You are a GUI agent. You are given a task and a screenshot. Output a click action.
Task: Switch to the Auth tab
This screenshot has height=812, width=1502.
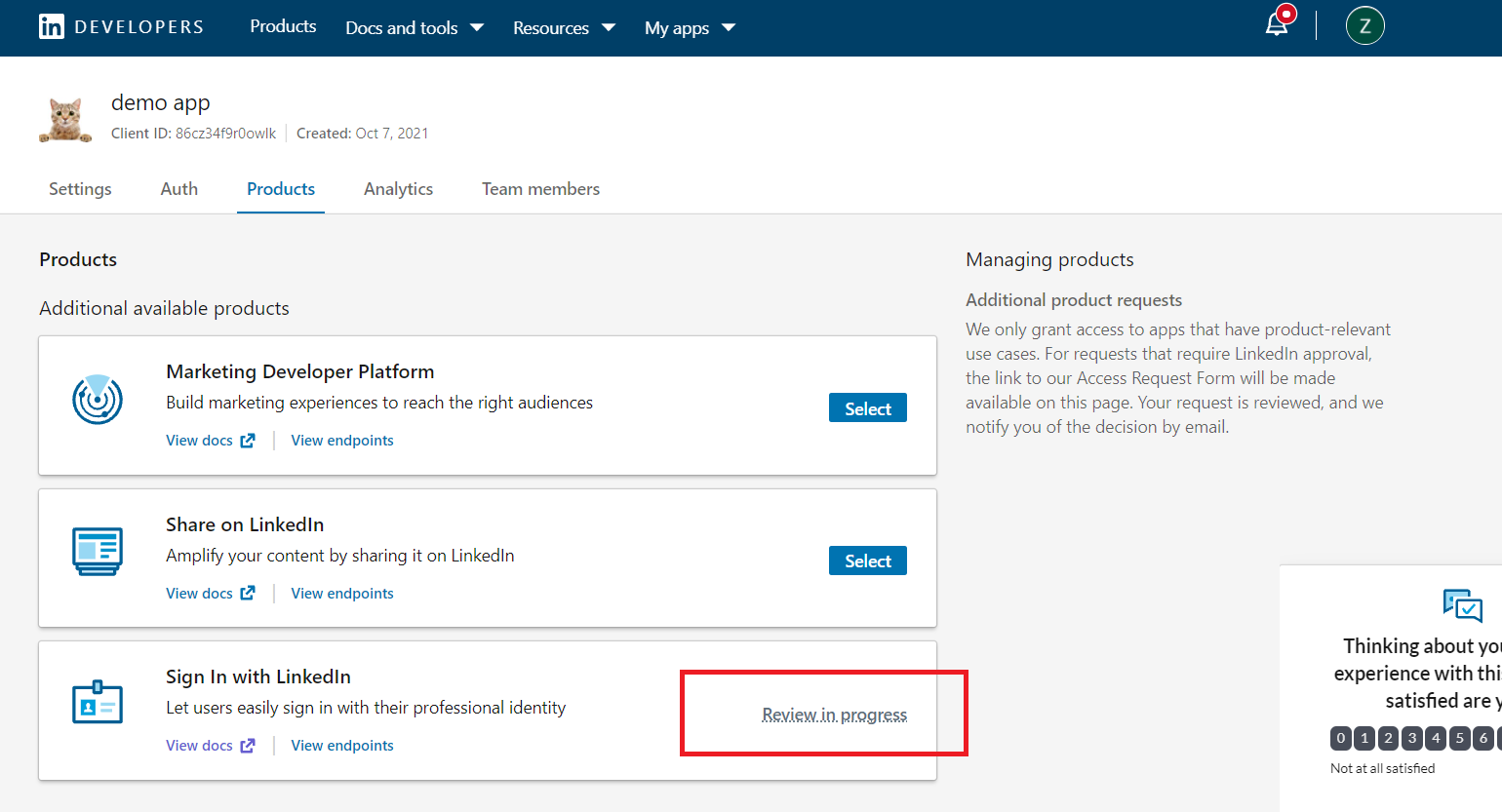click(x=179, y=189)
